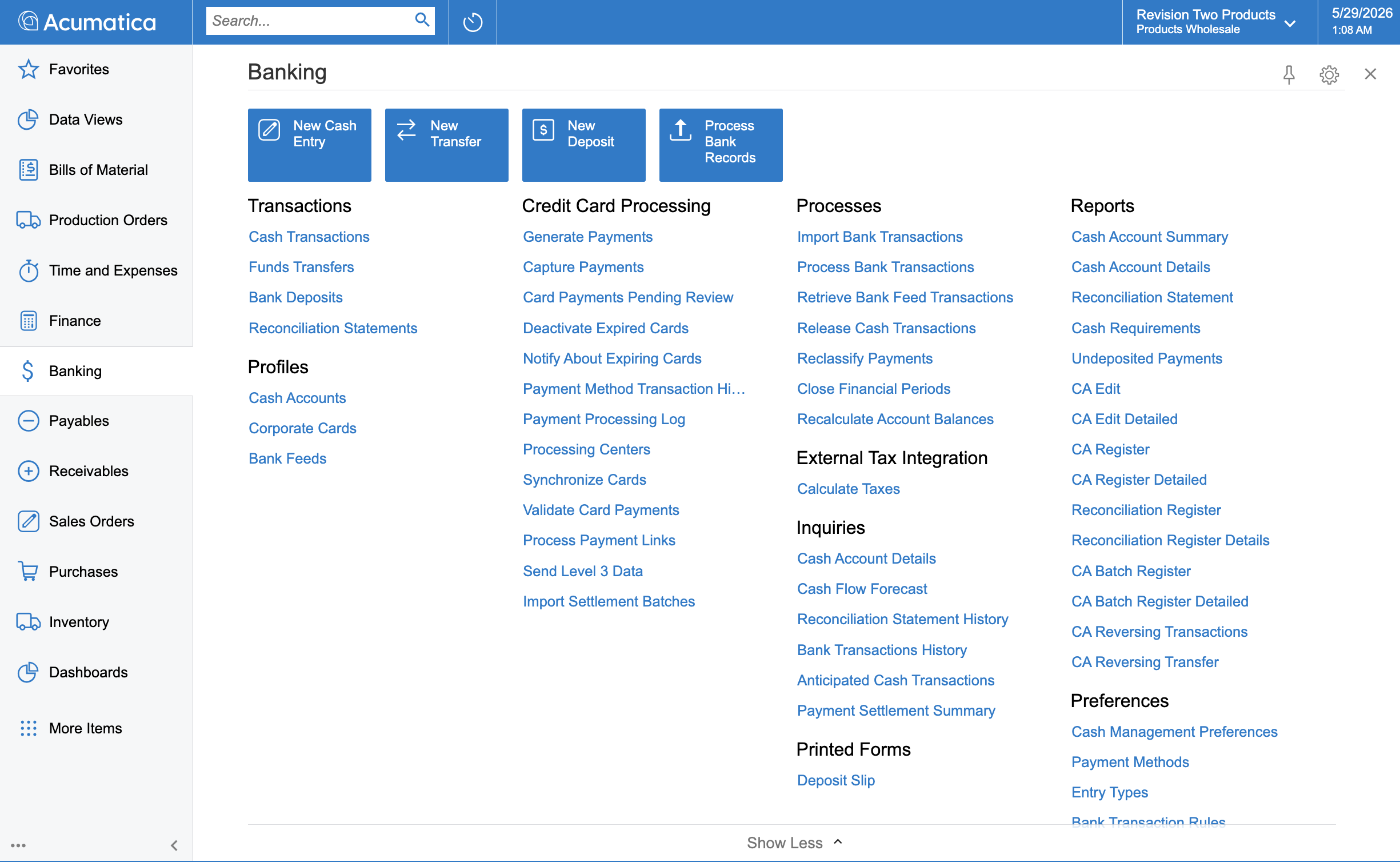1400x862 pixels.
Task: Open workspace settings gear icon
Action: point(1329,74)
